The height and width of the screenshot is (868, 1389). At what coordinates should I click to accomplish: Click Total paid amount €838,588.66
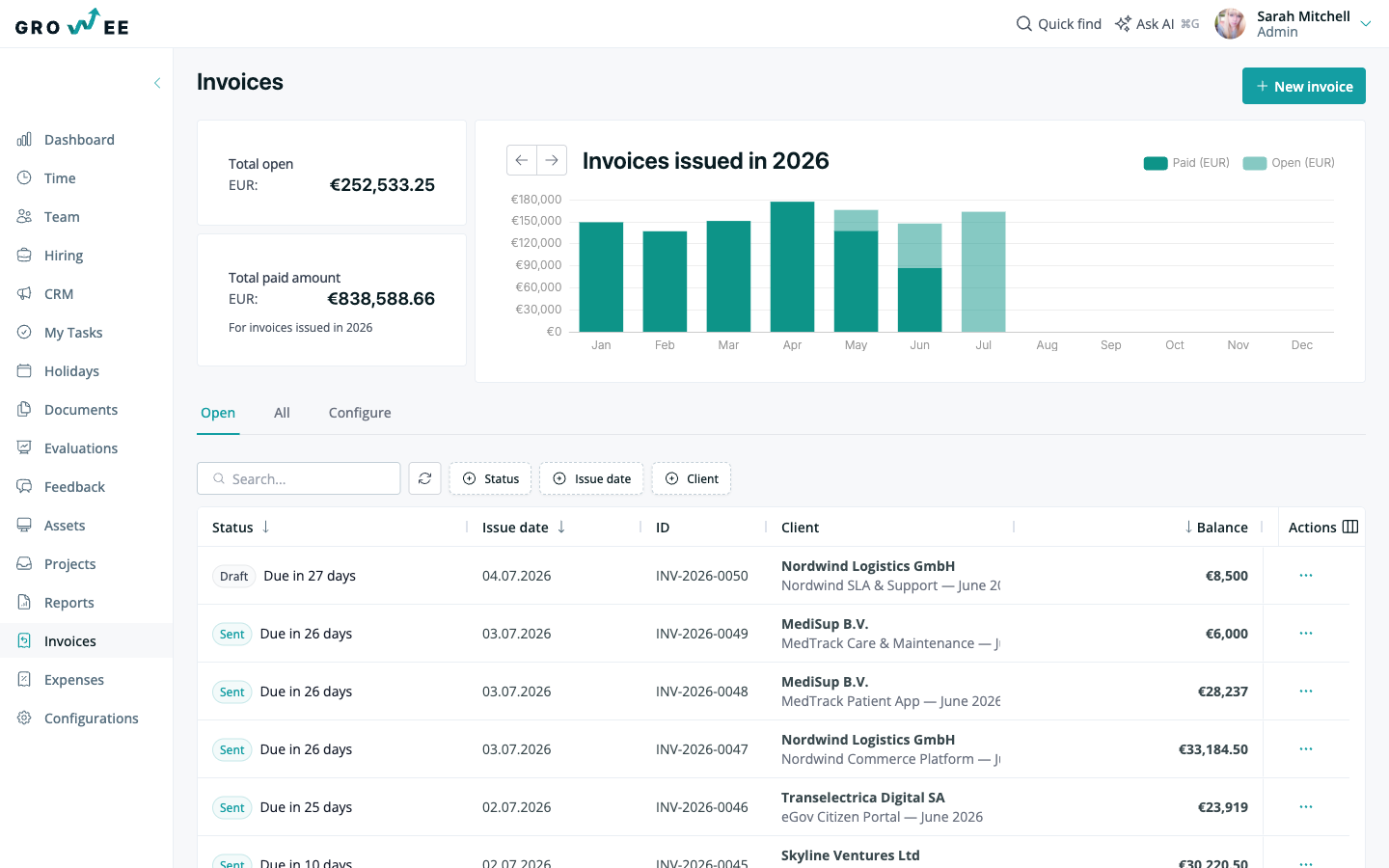[x=381, y=298]
